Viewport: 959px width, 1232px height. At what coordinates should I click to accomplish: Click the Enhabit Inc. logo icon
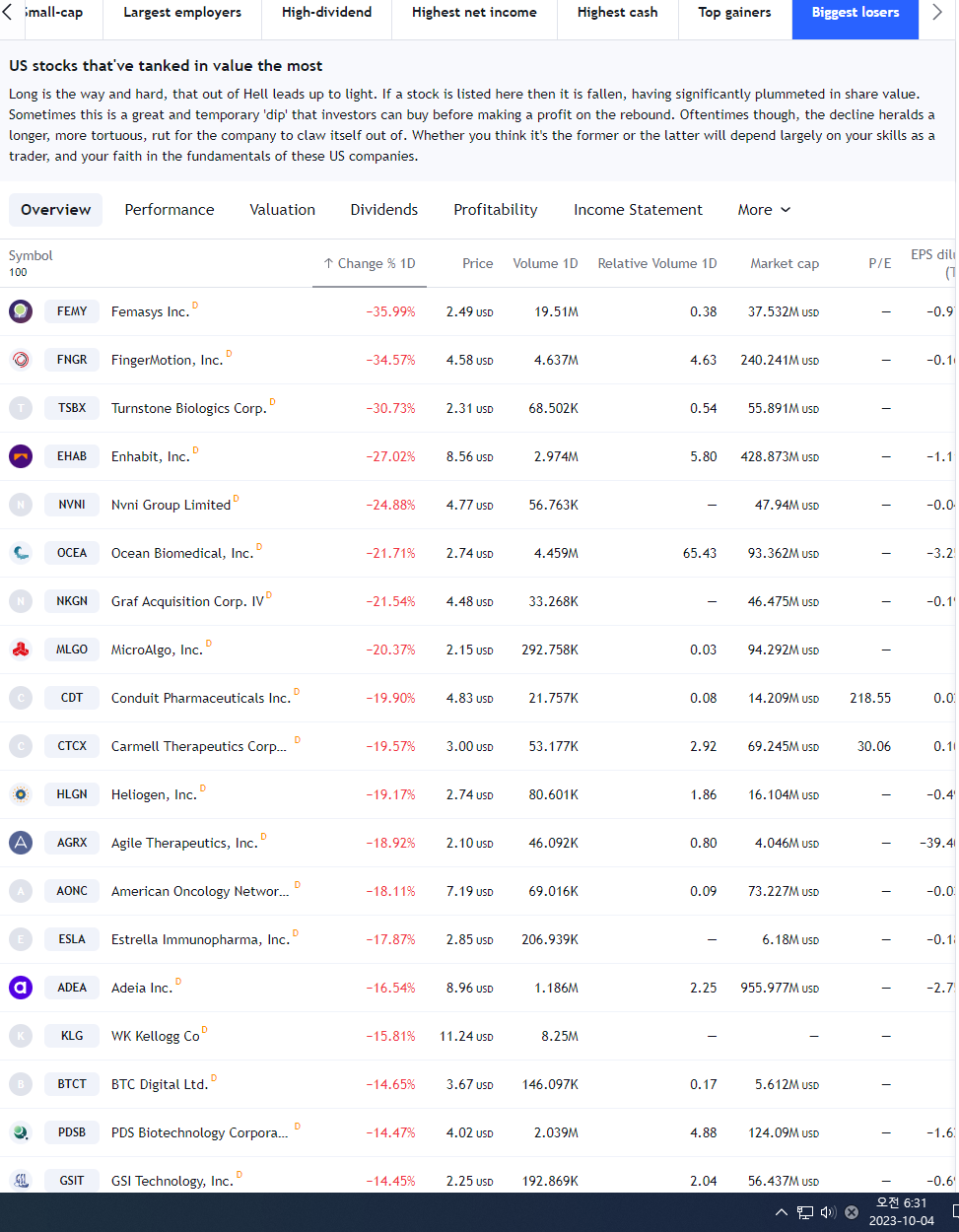21,456
